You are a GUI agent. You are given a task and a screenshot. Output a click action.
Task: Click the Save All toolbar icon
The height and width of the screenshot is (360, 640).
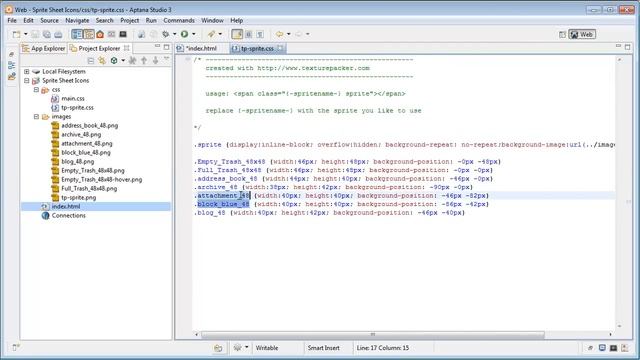(x=47, y=34)
